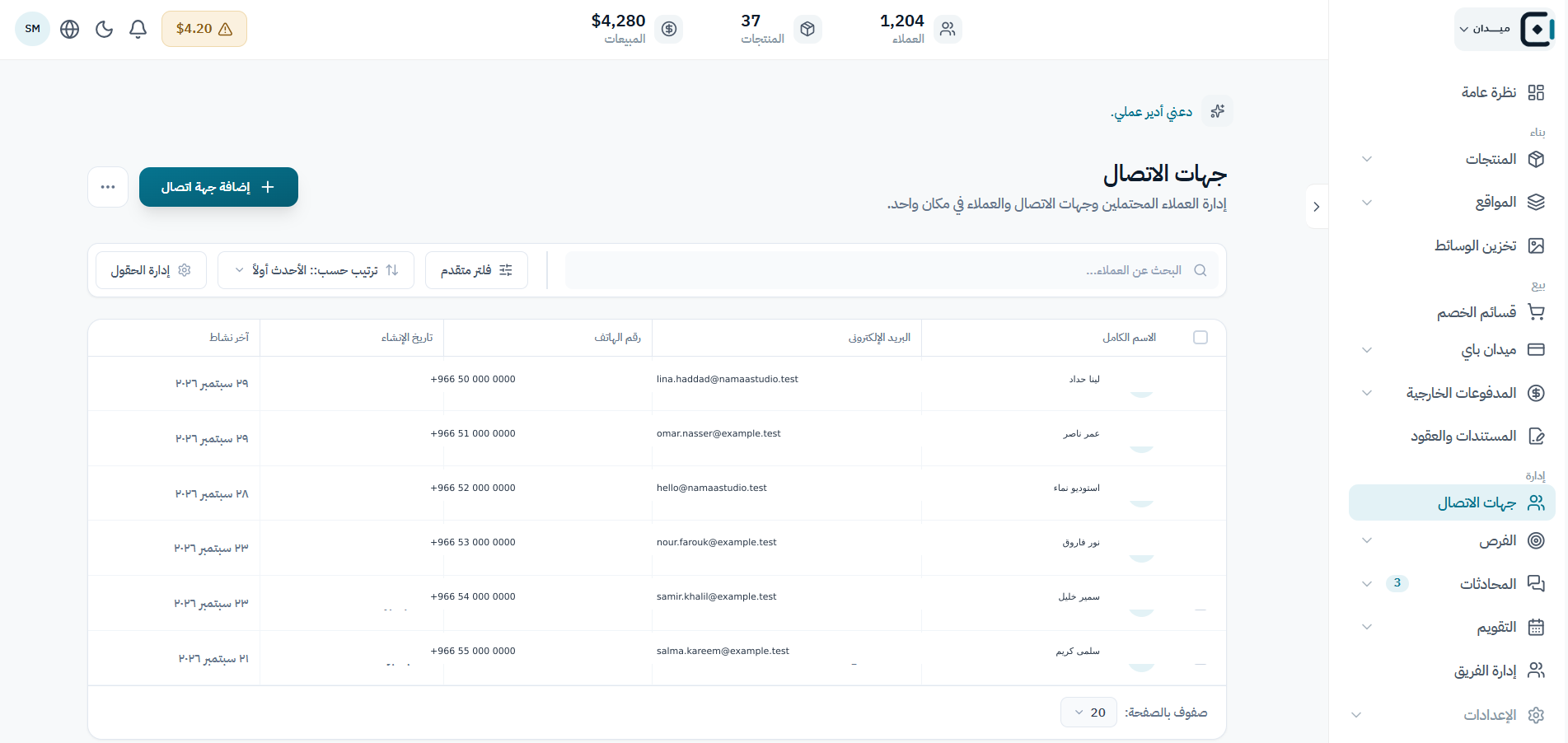Click إضافة جهة اتصال add contact button
The height and width of the screenshot is (743, 1568).
218,187
